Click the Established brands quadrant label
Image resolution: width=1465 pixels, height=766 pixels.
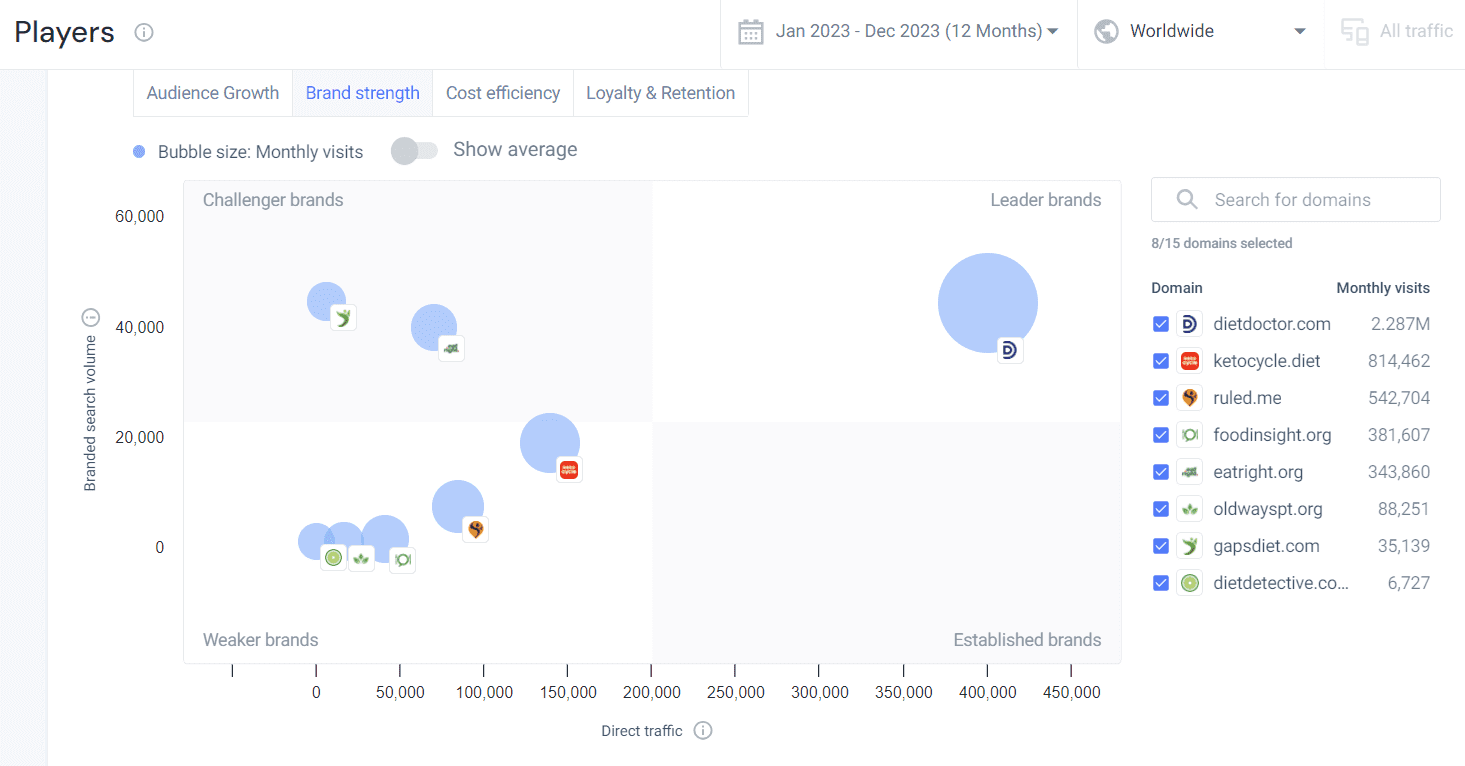(1027, 640)
